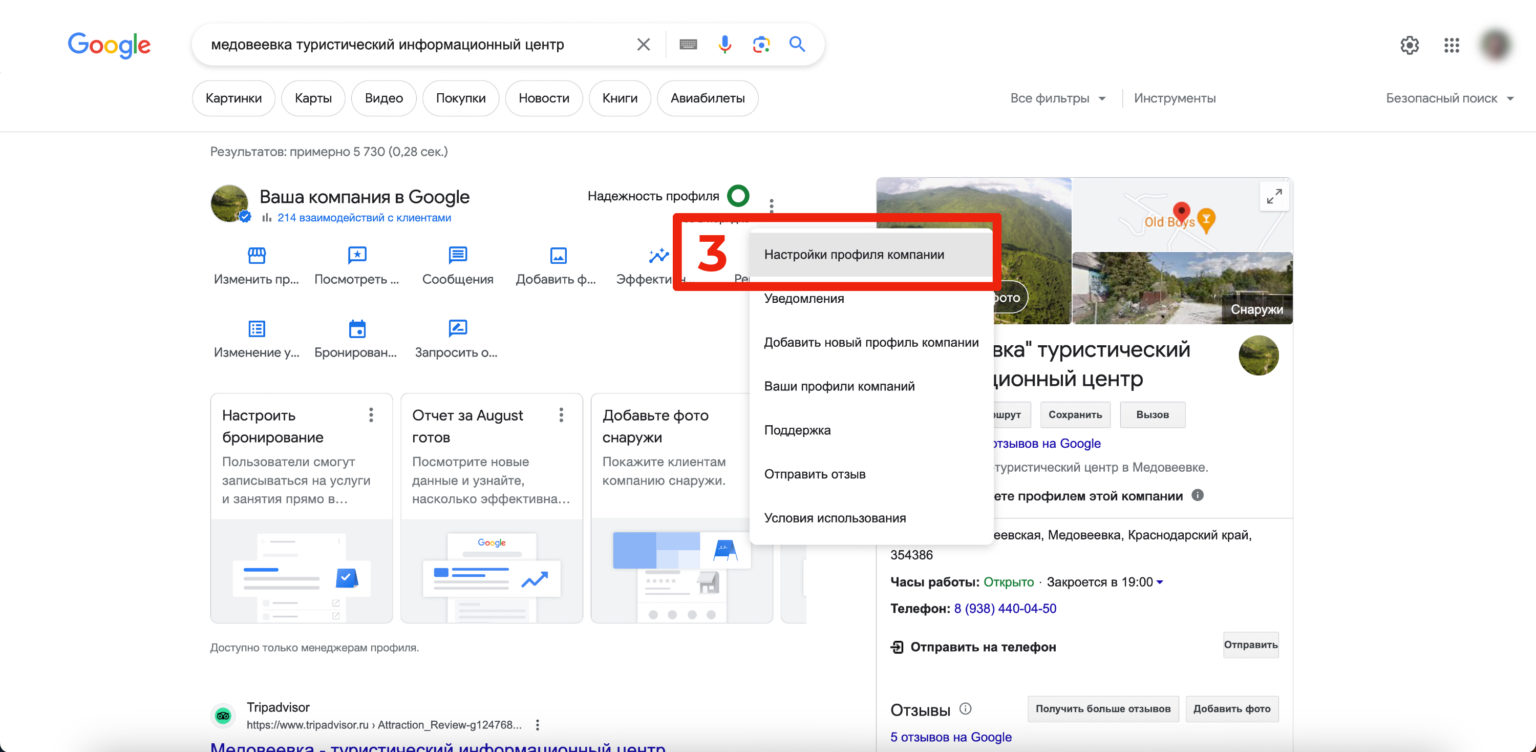
Task: Click Получить больше отзывов button
Action: tap(1103, 709)
